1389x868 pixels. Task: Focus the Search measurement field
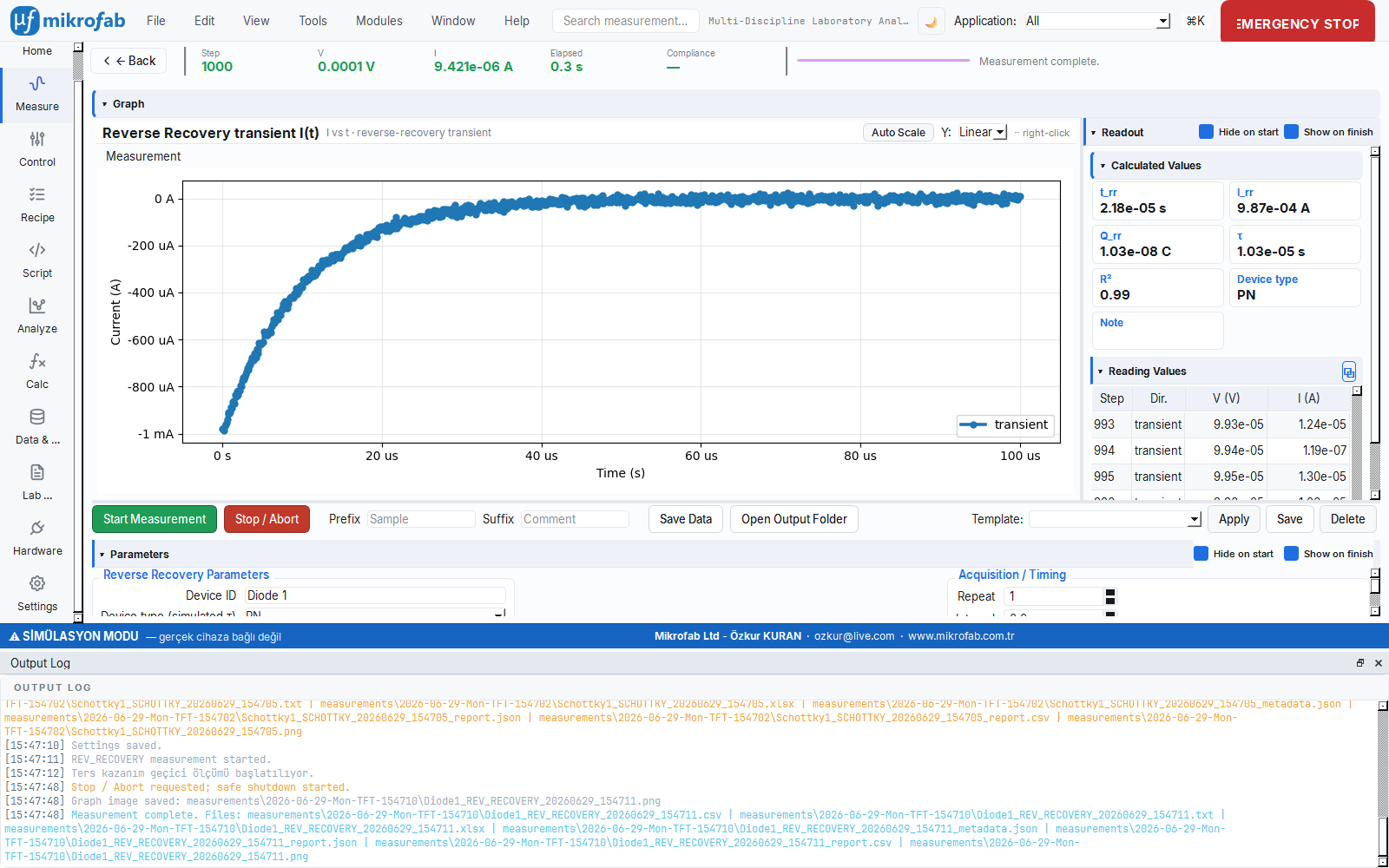pos(626,21)
